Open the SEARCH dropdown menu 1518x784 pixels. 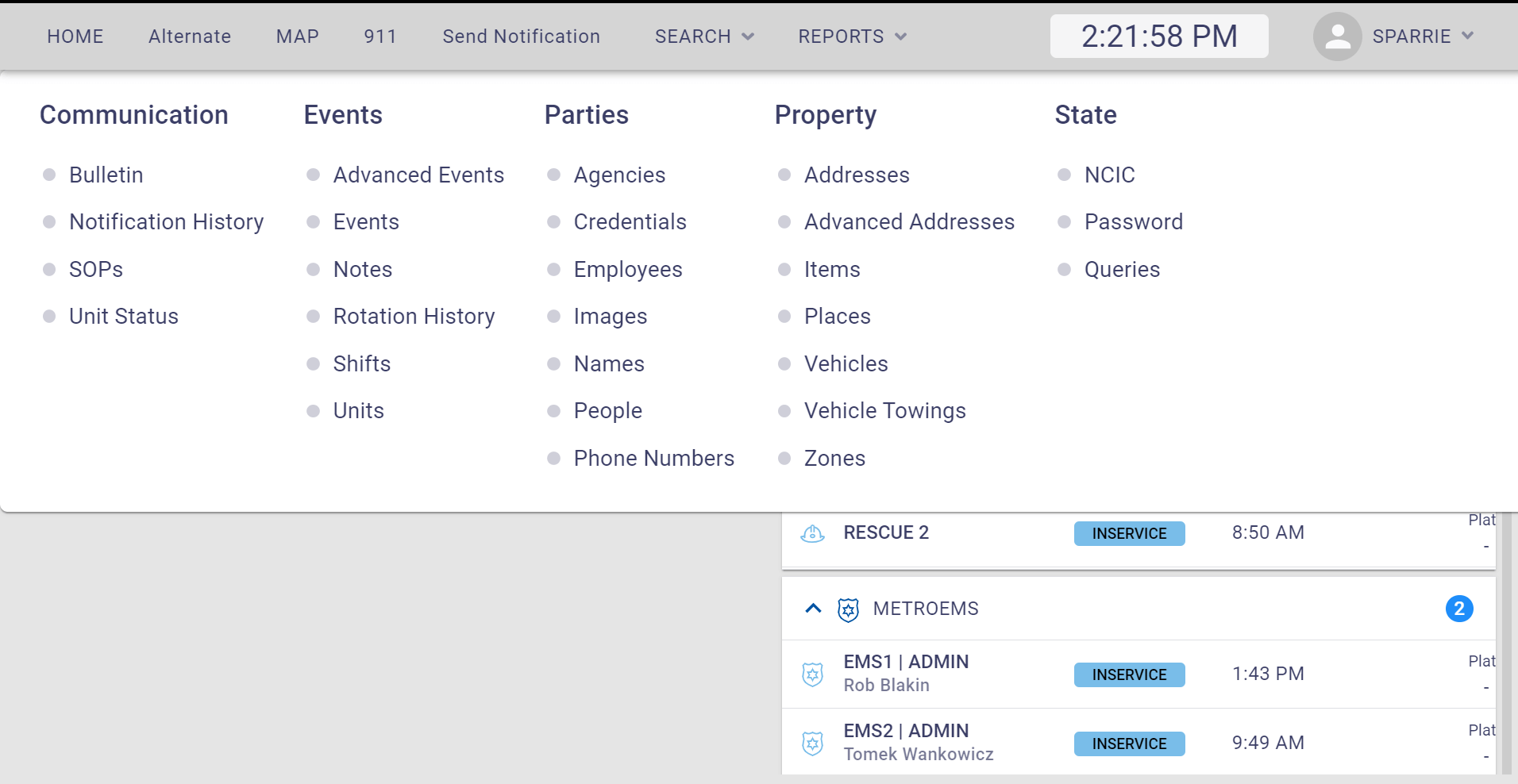tap(704, 37)
